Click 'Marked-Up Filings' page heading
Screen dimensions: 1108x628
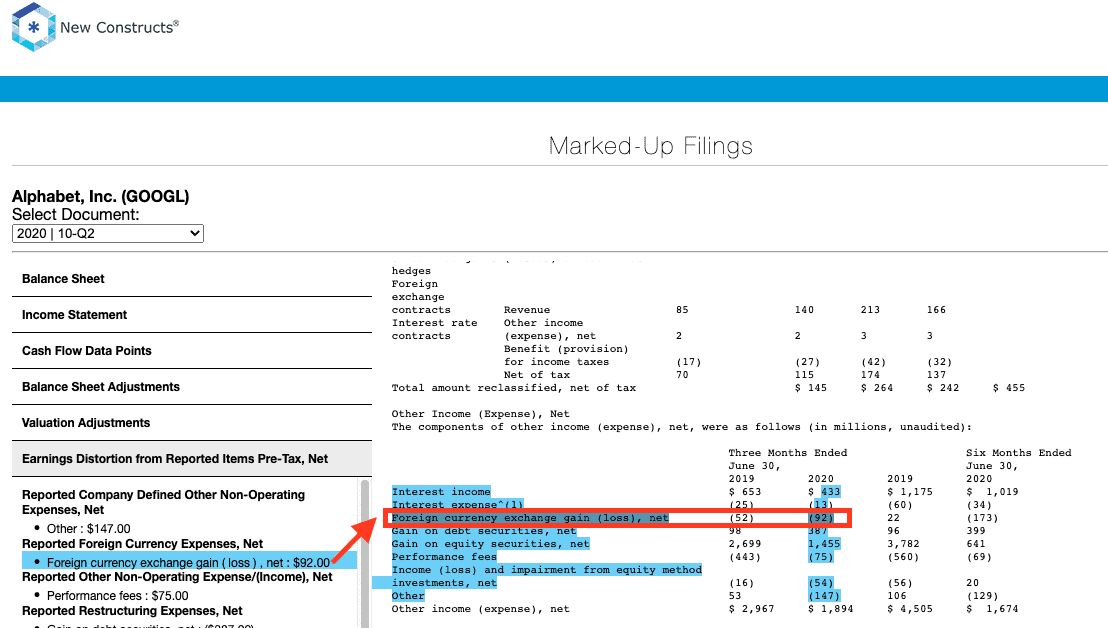[x=651, y=146]
